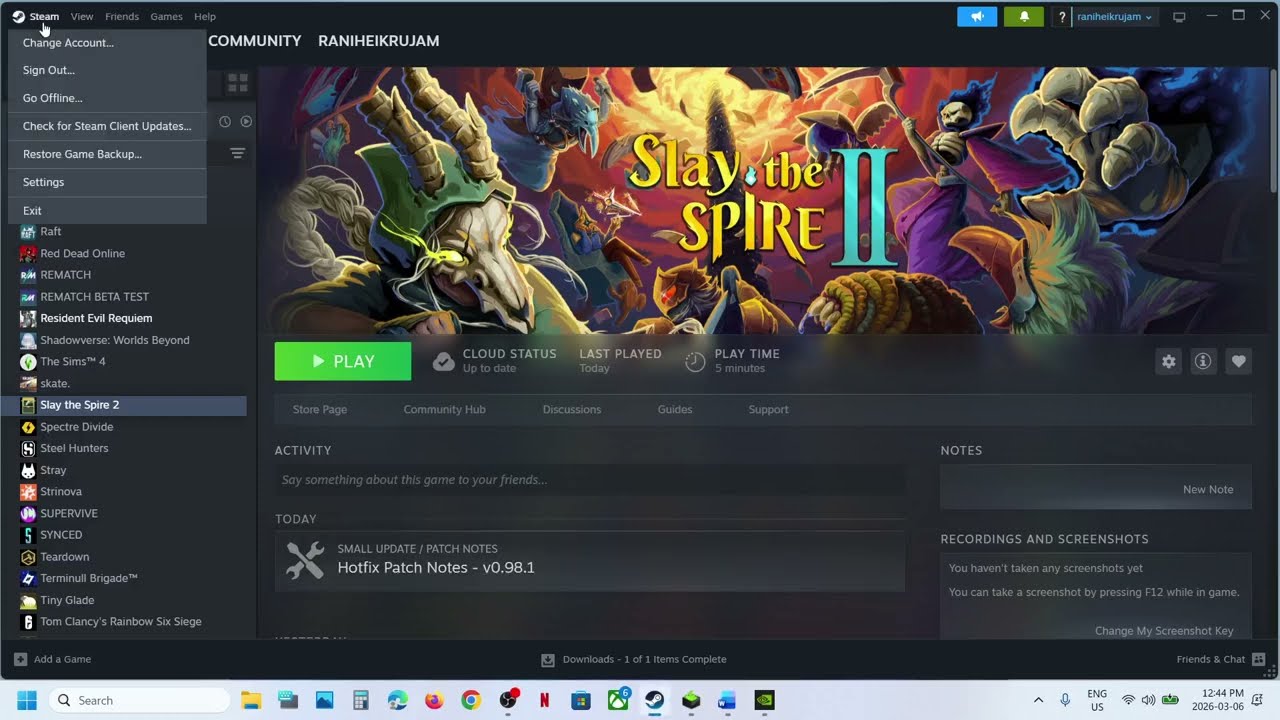Open the library advanced filter icon
1280x720 pixels.
coord(237,153)
